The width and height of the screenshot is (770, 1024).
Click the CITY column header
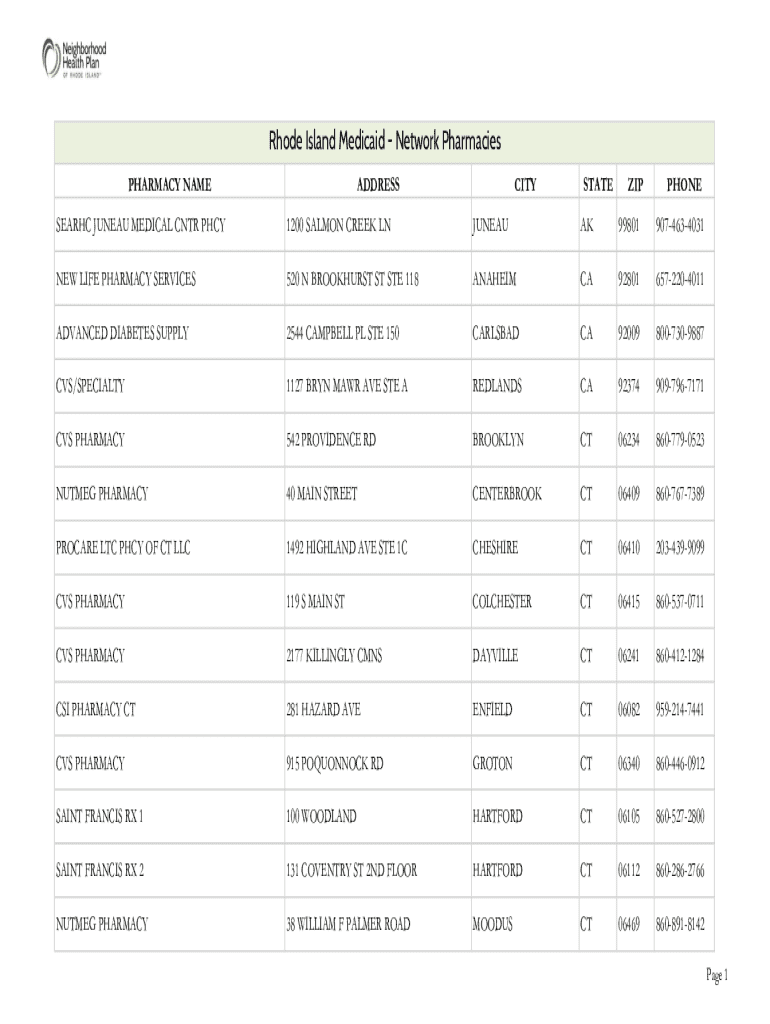click(525, 185)
